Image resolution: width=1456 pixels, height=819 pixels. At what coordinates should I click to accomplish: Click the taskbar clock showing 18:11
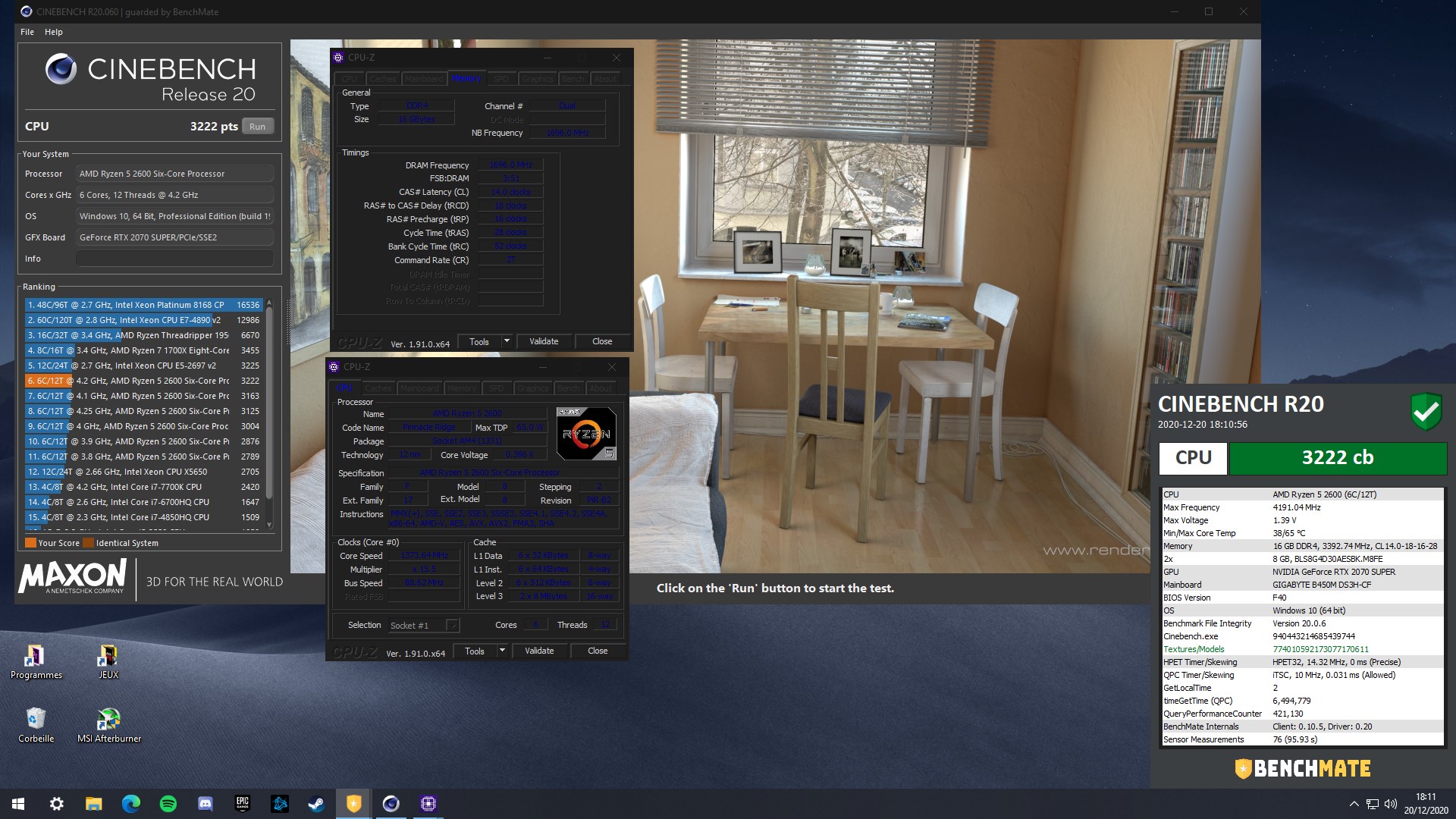tap(1426, 804)
